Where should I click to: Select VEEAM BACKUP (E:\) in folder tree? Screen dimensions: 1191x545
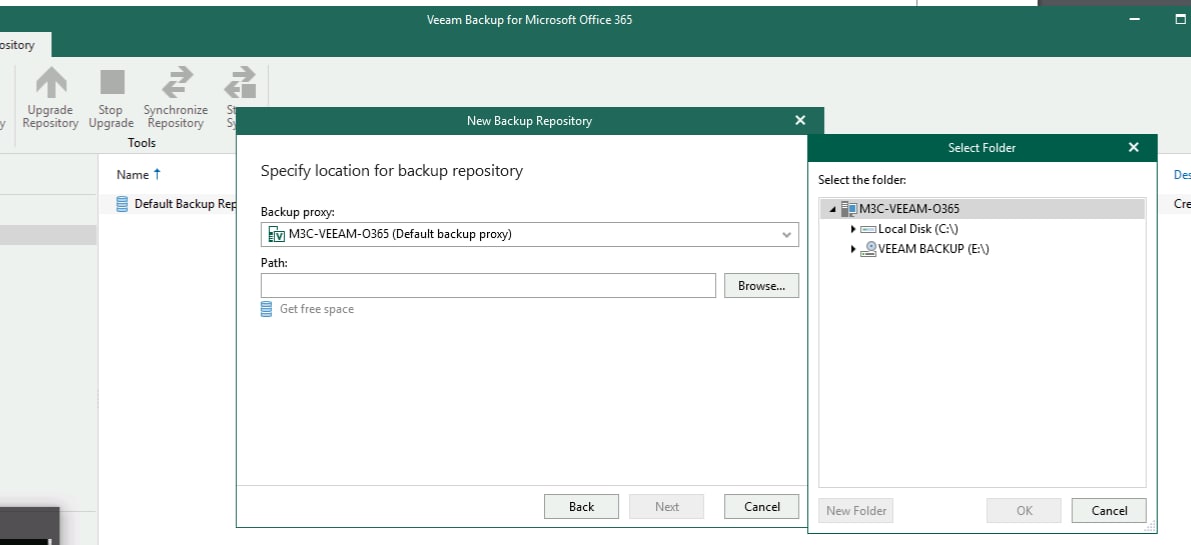pos(934,249)
